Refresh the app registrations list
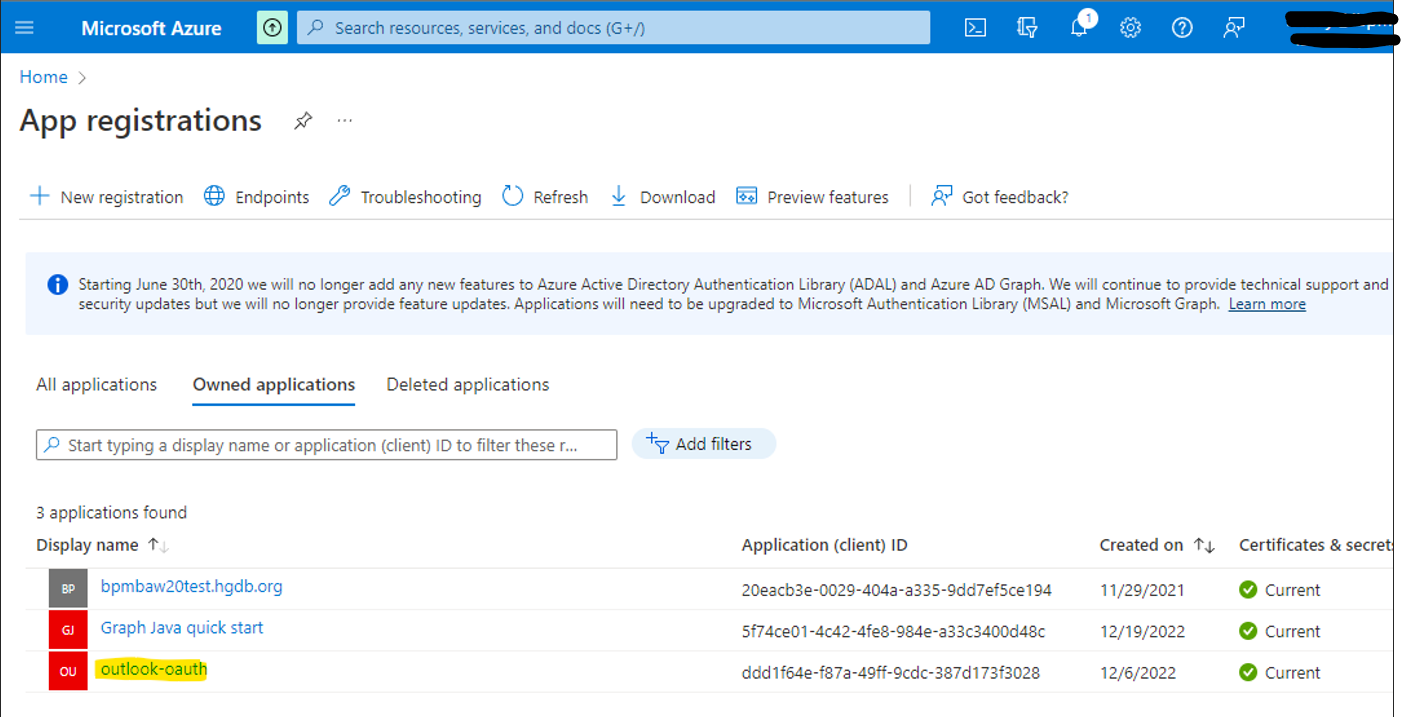The height and width of the screenshot is (717, 1401). pos(545,197)
